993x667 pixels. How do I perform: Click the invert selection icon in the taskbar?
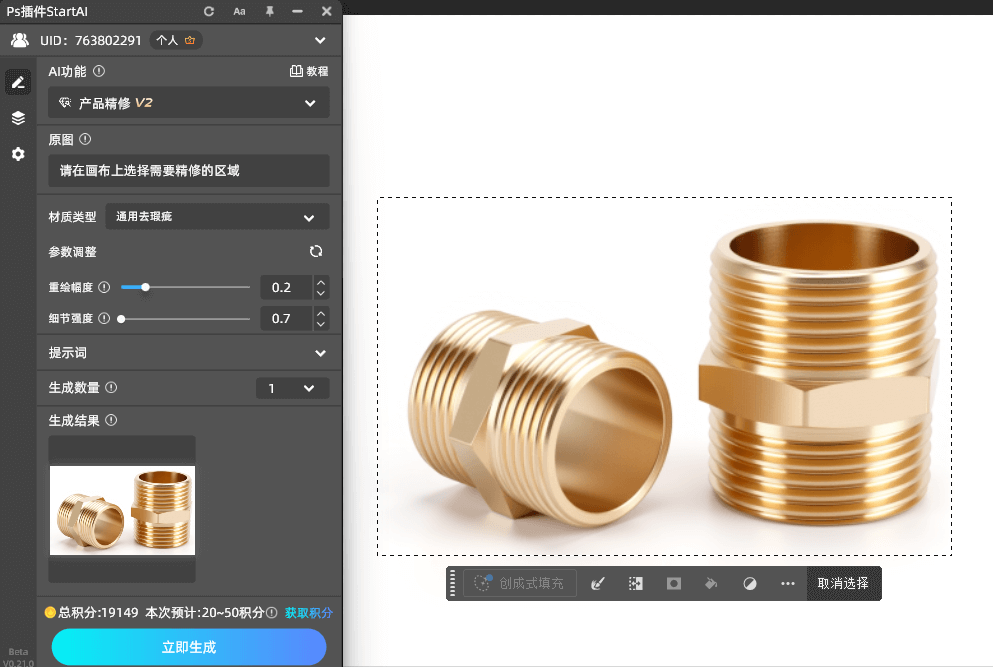635,583
